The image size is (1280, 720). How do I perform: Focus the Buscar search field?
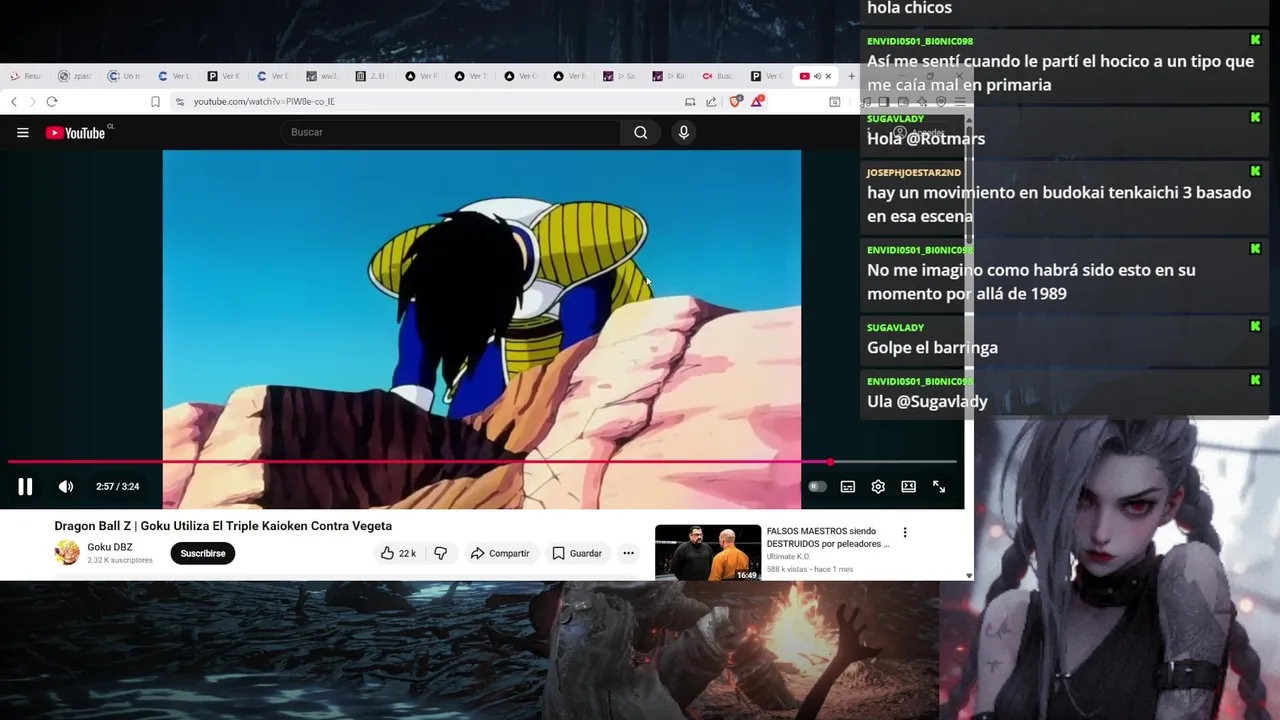pos(450,132)
